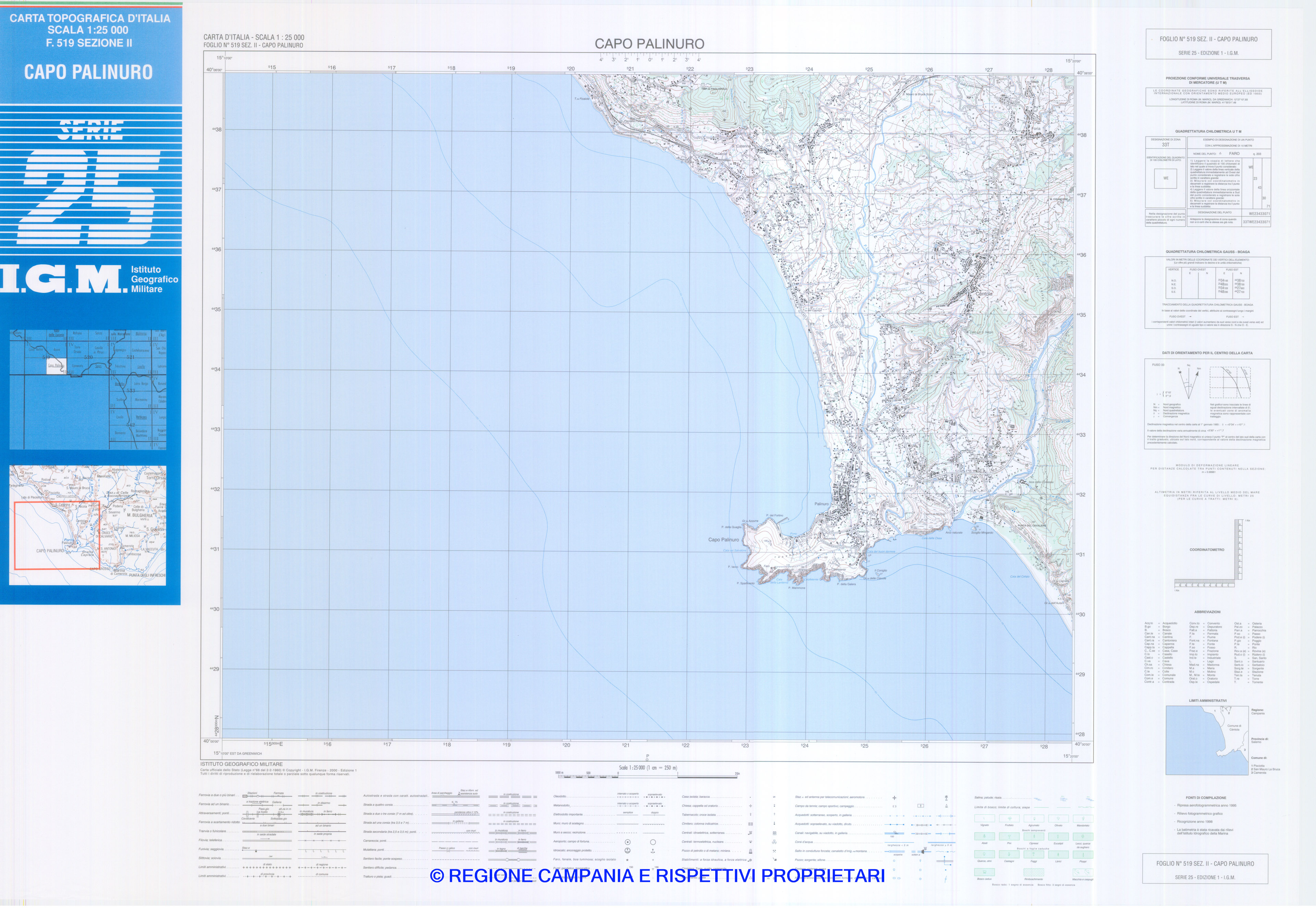Click the F. 519 SEZIONE II cover text
This screenshot has width=1316, height=909.
(x=89, y=43)
